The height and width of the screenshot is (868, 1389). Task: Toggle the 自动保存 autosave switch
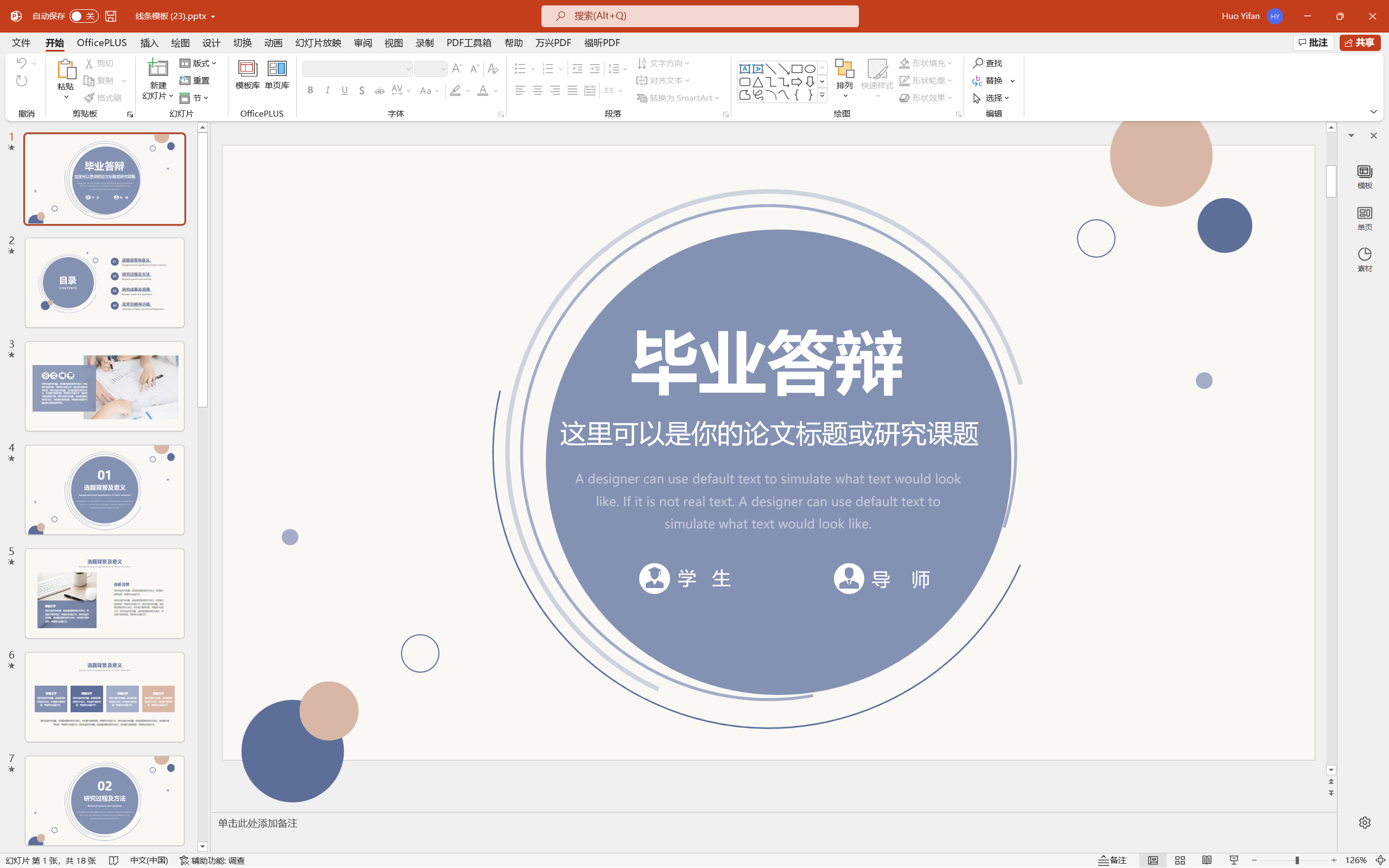[x=83, y=16]
